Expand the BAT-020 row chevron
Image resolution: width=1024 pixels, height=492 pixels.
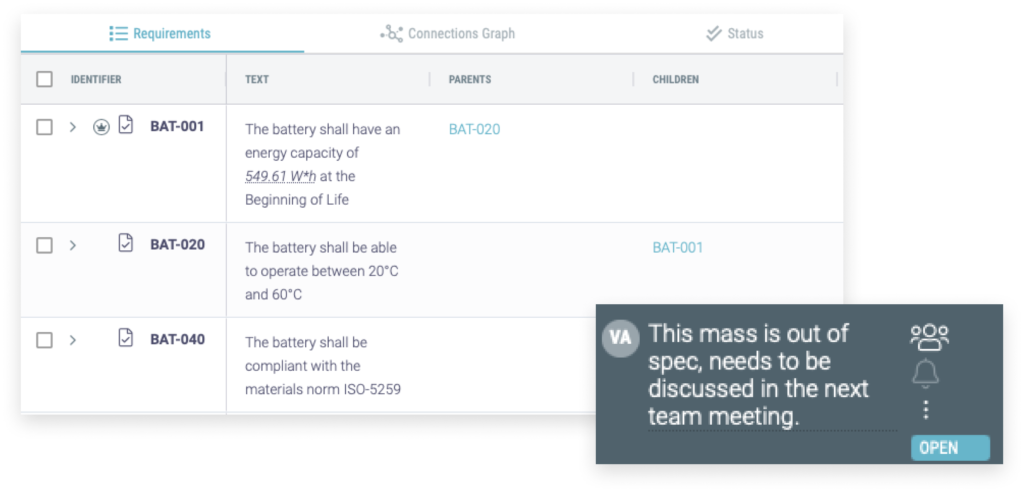[x=73, y=246]
